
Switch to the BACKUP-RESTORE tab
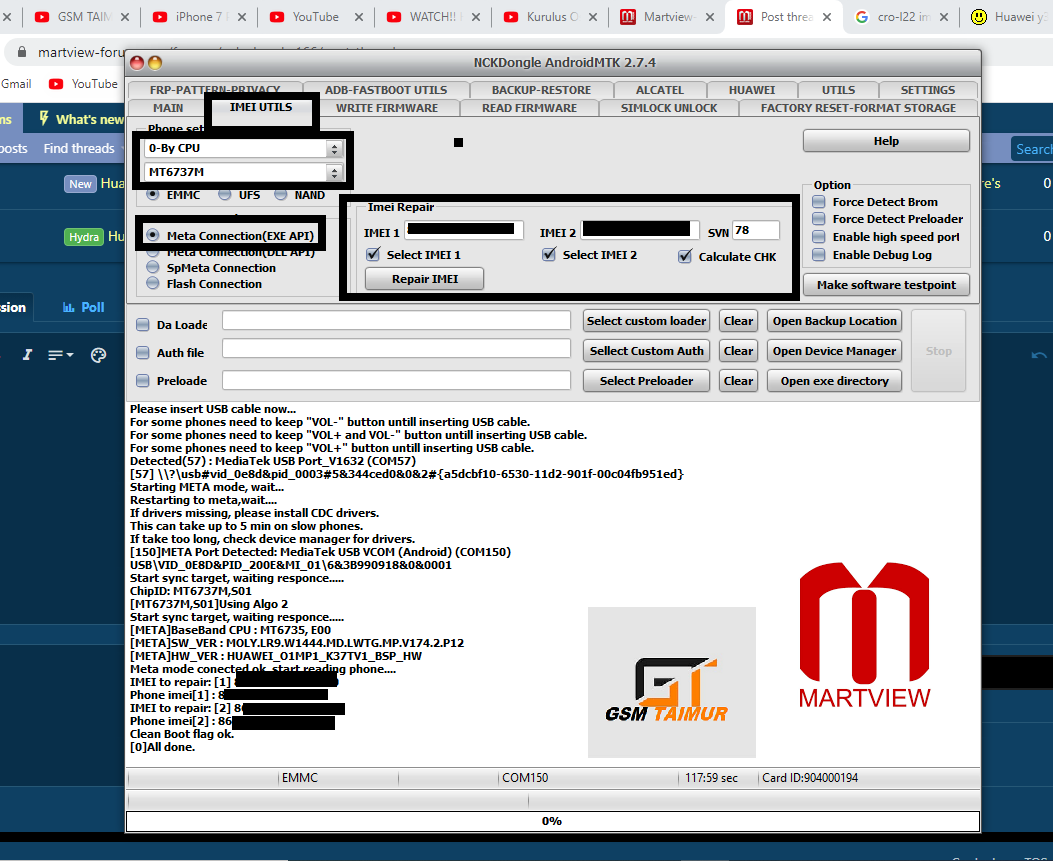click(x=541, y=90)
